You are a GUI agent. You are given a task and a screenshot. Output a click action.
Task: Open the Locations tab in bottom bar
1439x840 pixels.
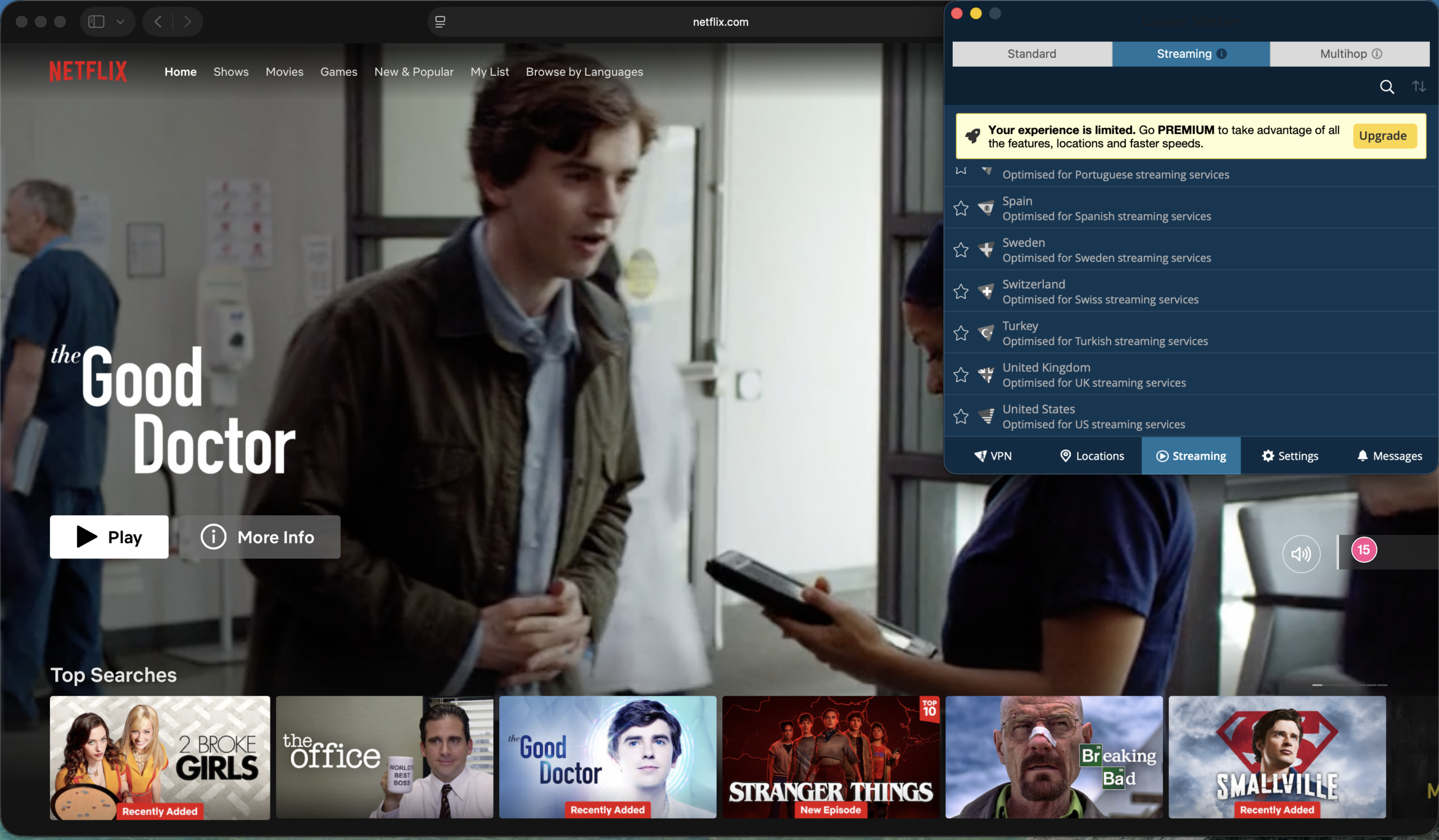(1092, 456)
